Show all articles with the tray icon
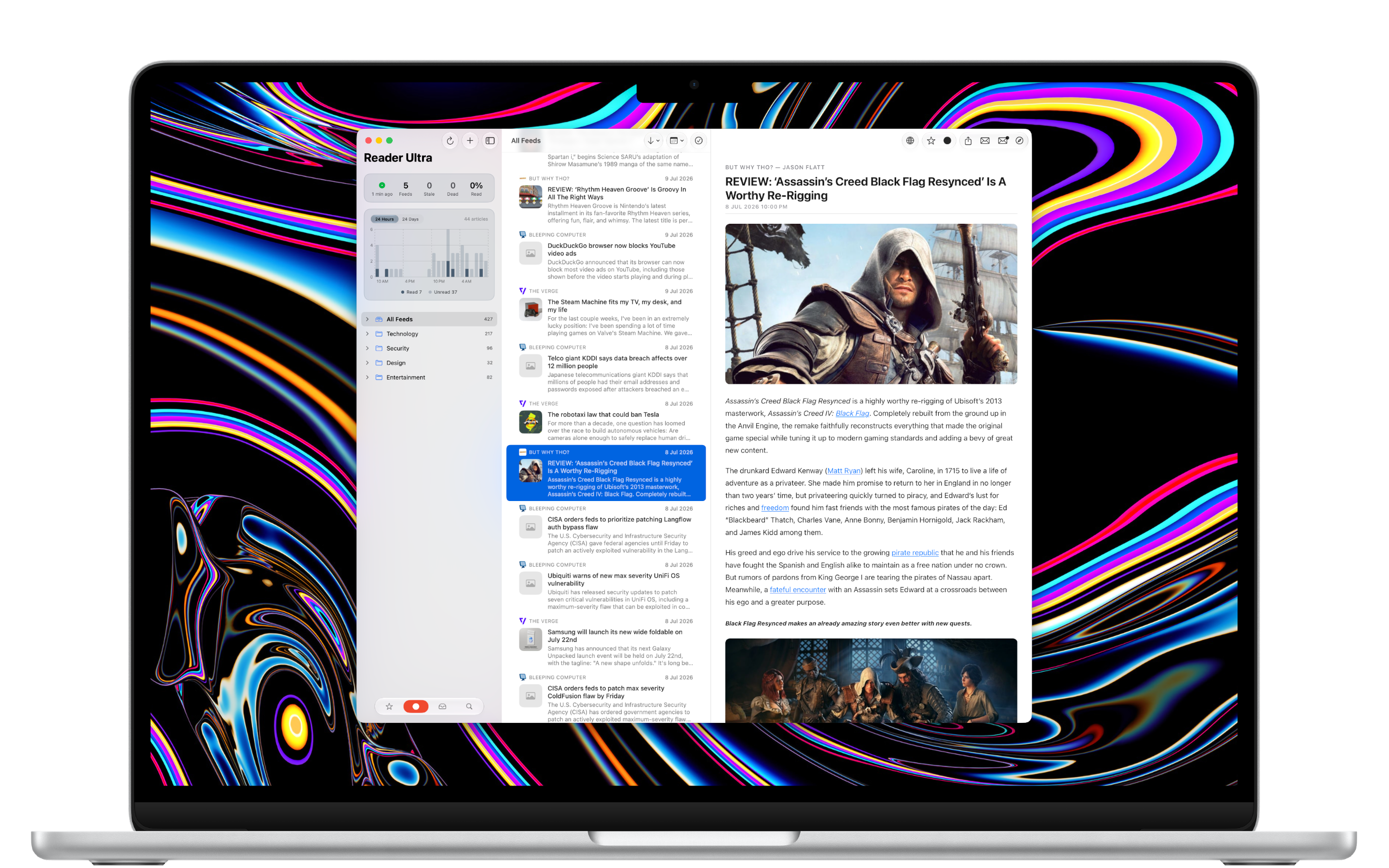The height and width of the screenshot is (868, 1389). pos(443,706)
